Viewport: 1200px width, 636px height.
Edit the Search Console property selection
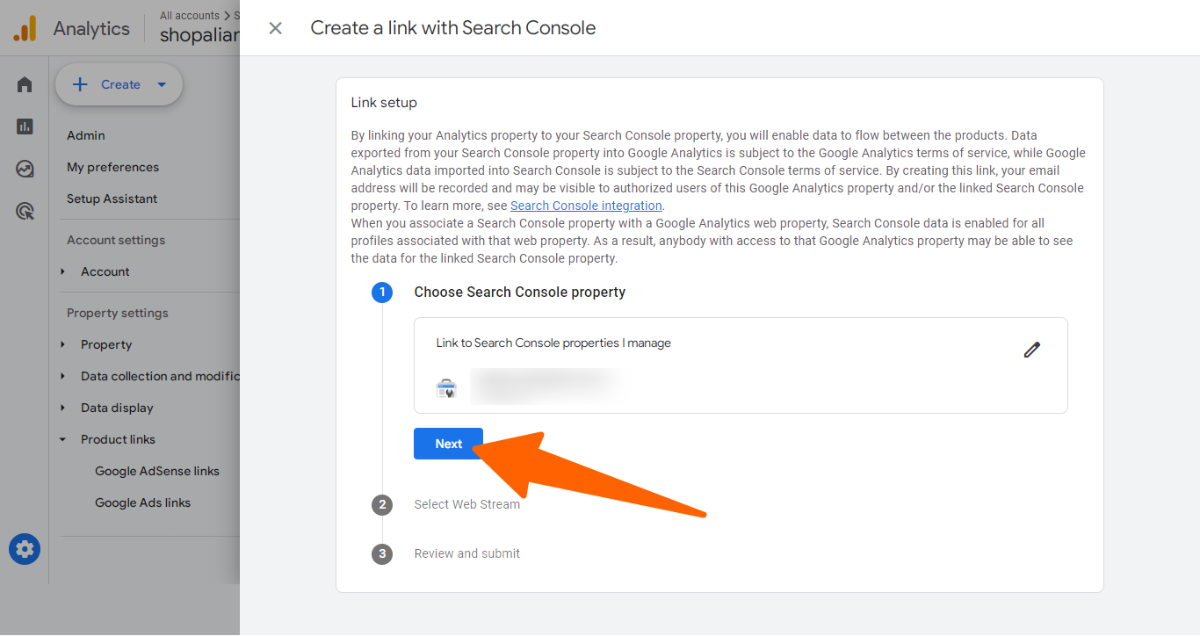pos(1032,350)
